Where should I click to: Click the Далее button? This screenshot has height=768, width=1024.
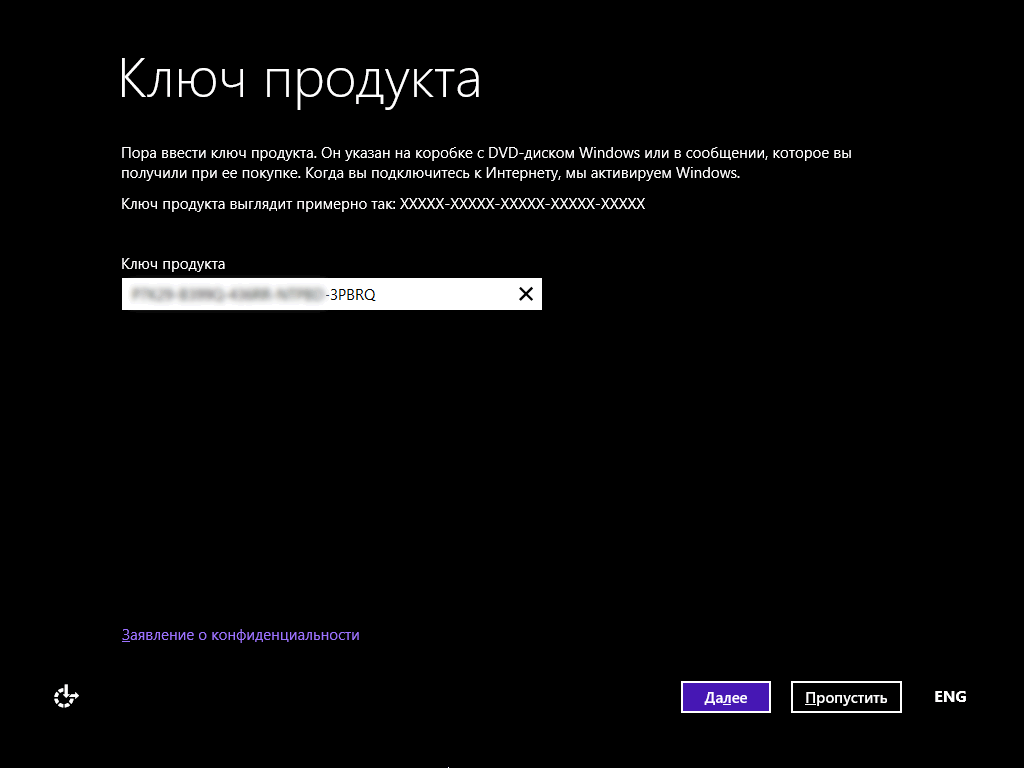725,697
